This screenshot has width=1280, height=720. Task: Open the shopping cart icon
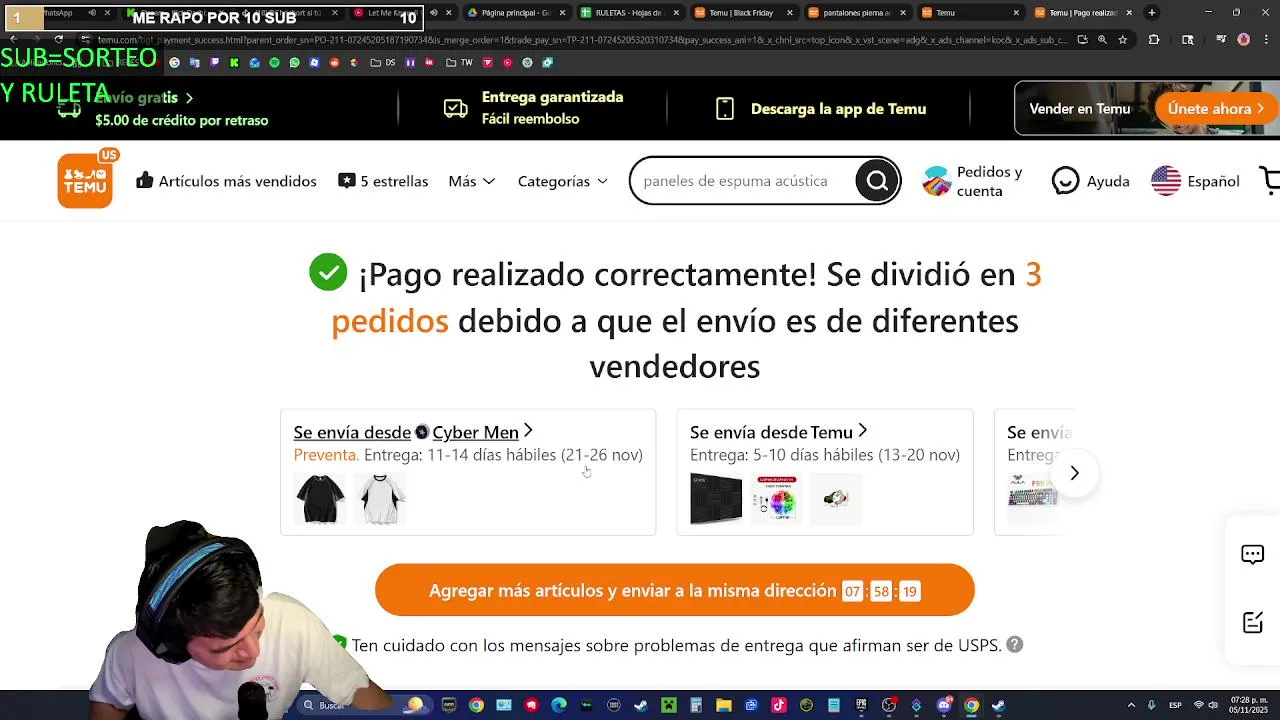[x=1270, y=180]
